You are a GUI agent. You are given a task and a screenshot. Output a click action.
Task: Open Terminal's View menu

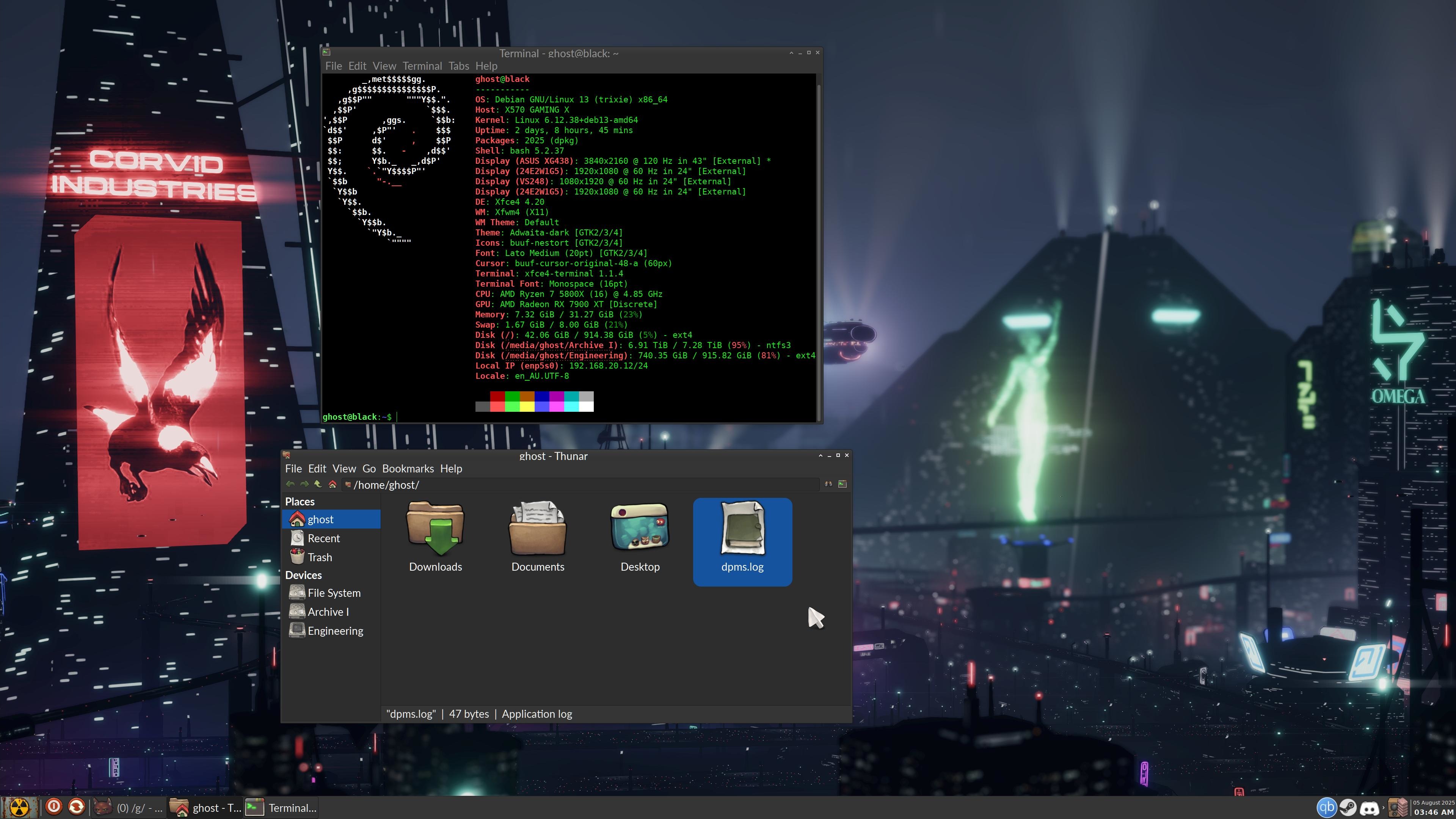384,66
